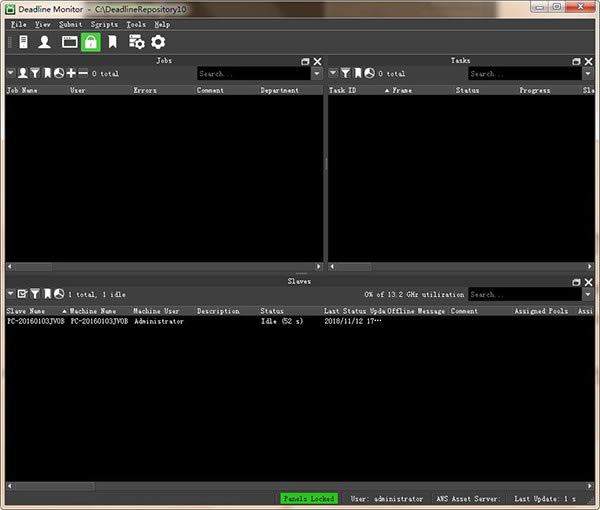
Task: Open the Jobs search box dropdown arrow
Action: [316, 73]
